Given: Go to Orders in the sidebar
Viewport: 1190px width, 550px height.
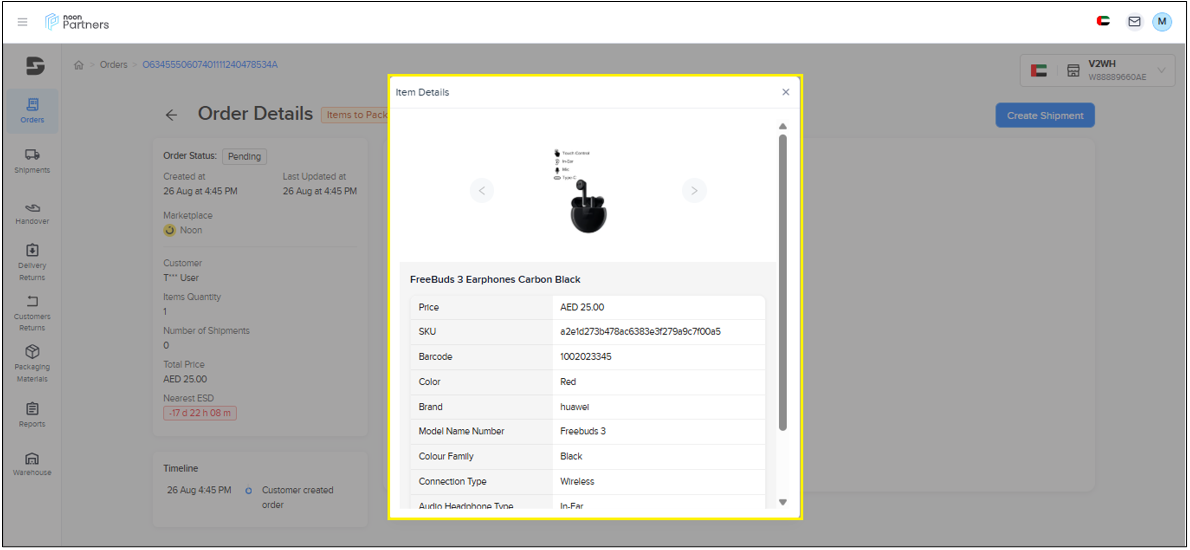Looking at the screenshot, I should pos(33,111).
